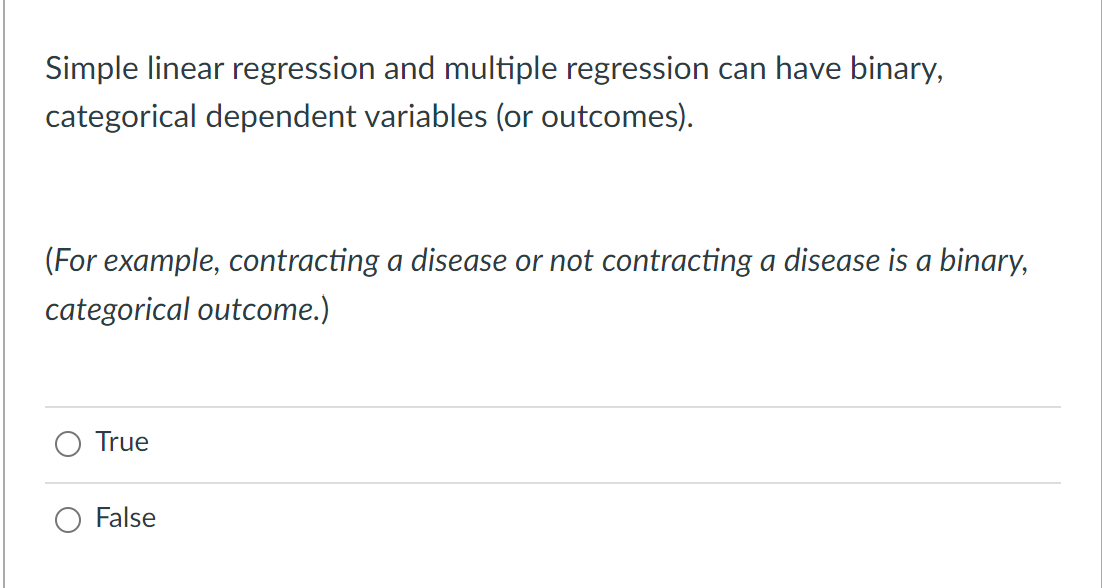Click italic "binary," ending the example line
This screenshot has width=1102, height=588.
click(x=984, y=261)
